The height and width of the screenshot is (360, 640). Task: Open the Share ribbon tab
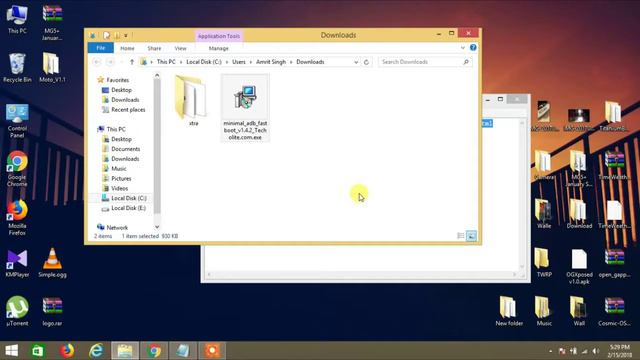(x=154, y=48)
